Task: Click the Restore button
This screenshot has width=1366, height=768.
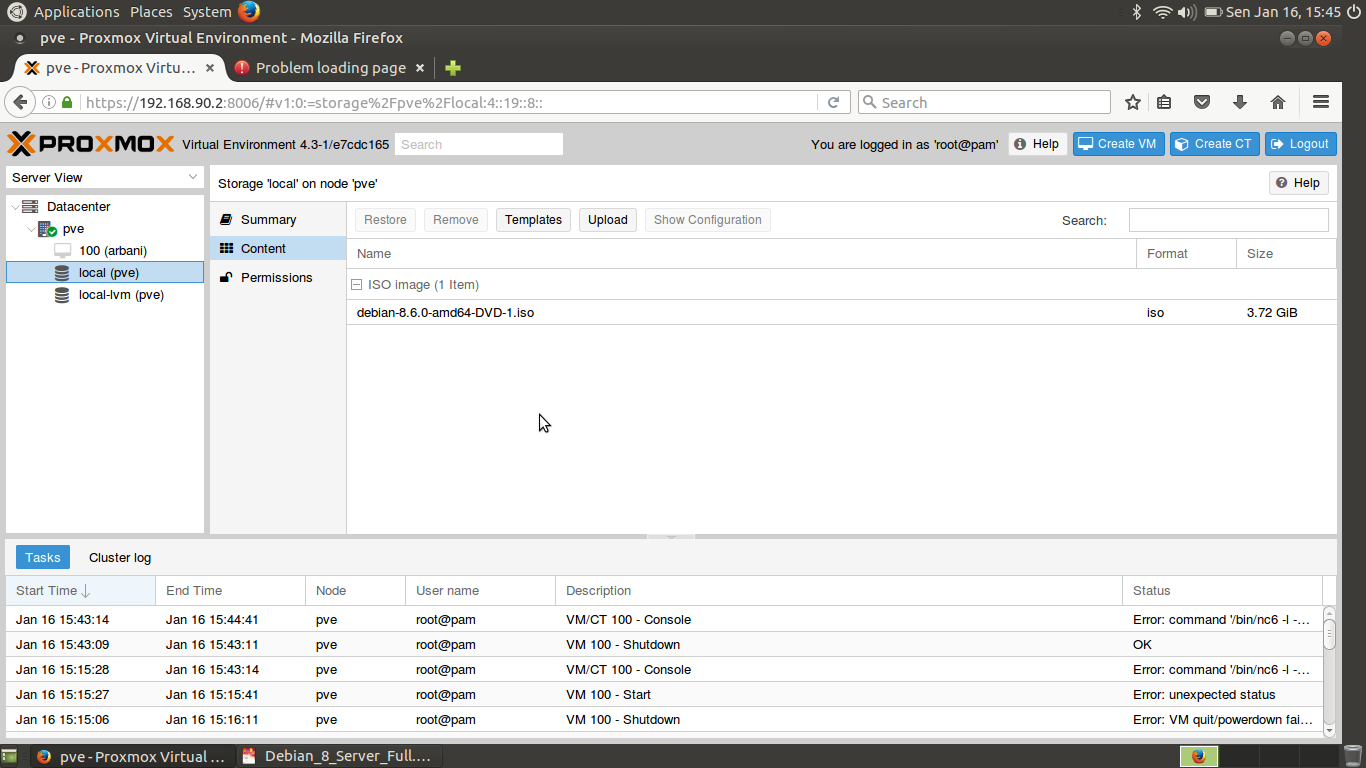Action: click(x=385, y=220)
